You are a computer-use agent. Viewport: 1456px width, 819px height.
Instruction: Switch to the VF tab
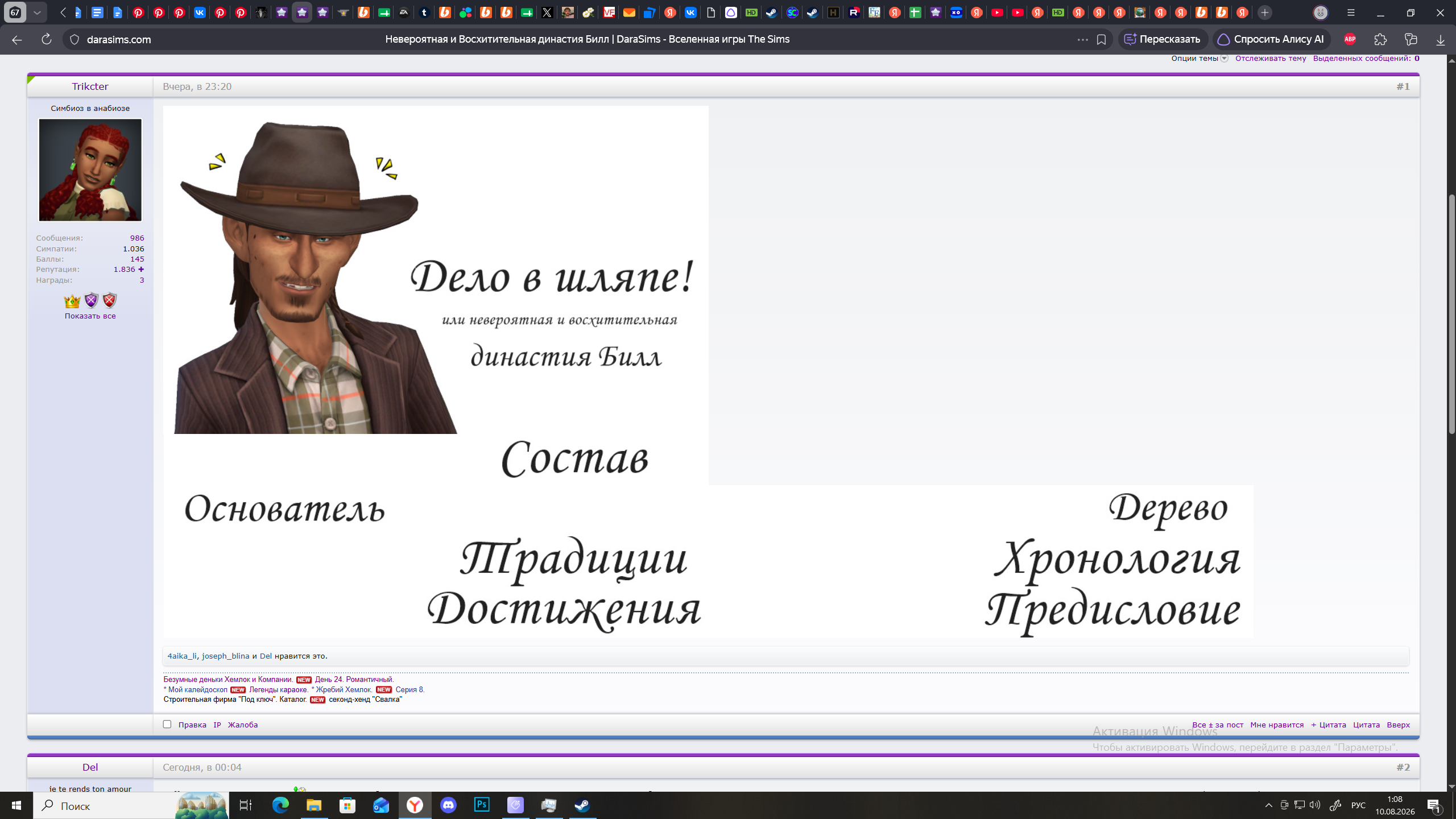pos(609,13)
